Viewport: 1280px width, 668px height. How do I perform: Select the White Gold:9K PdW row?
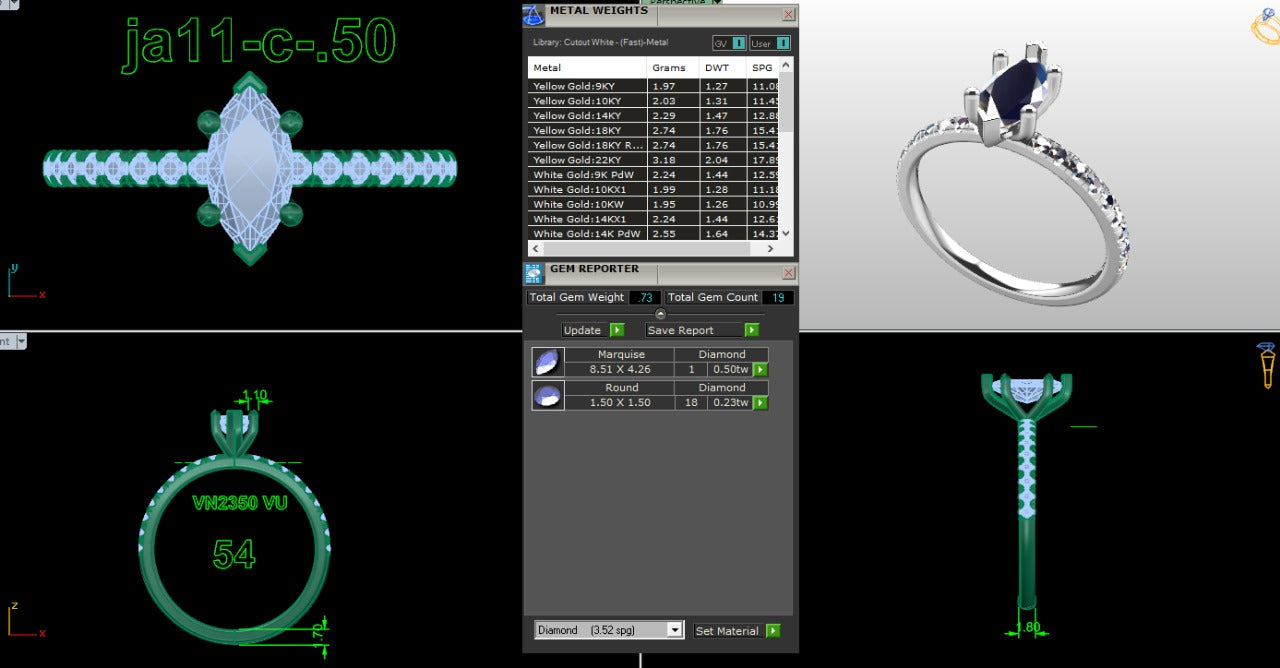(x=653, y=175)
